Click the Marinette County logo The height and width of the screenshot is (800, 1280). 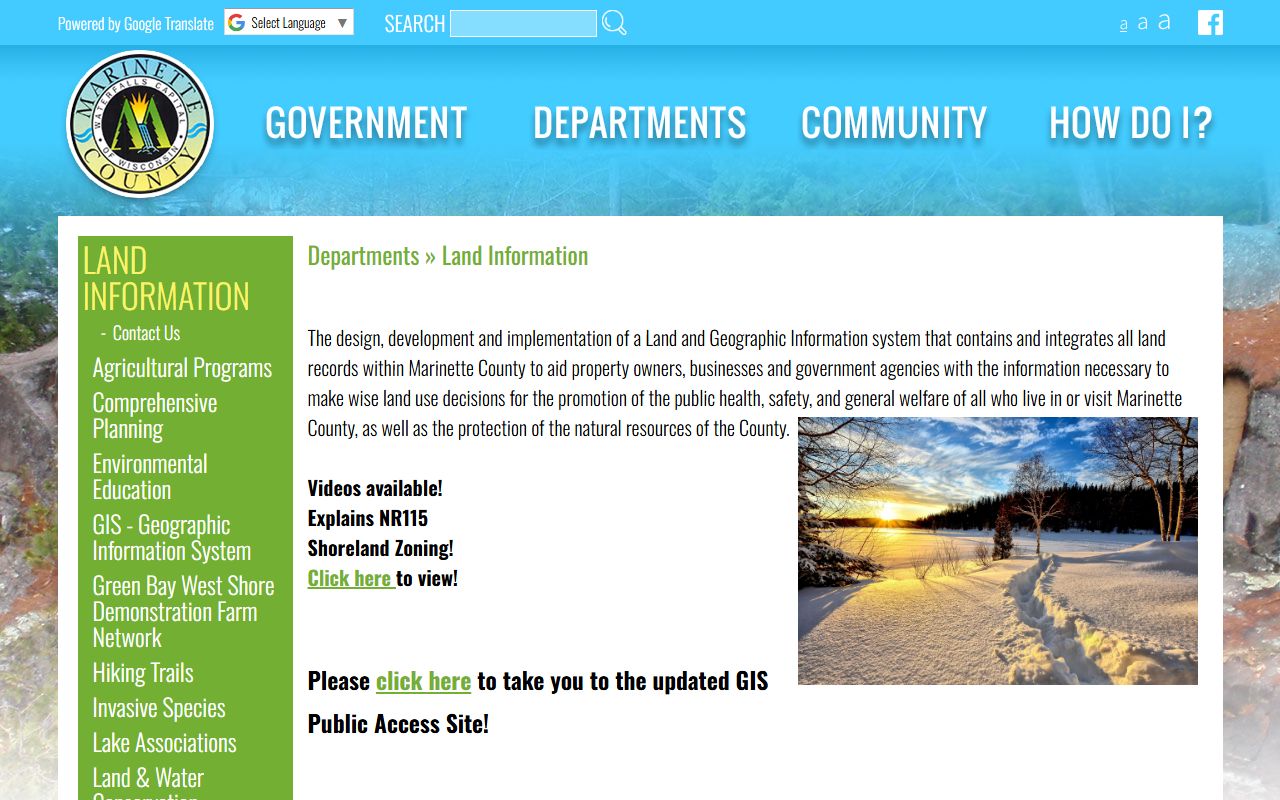point(140,124)
